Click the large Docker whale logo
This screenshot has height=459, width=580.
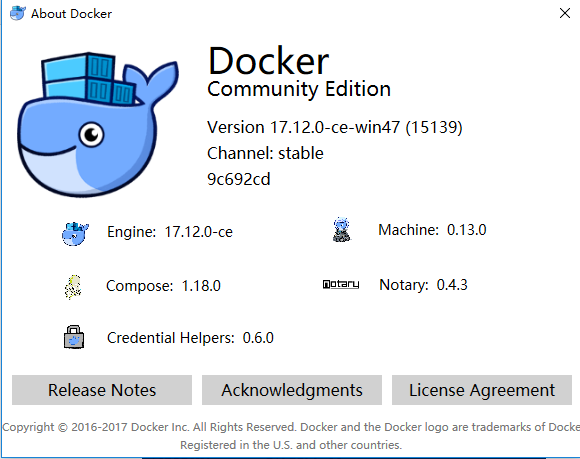(x=98, y=124)
